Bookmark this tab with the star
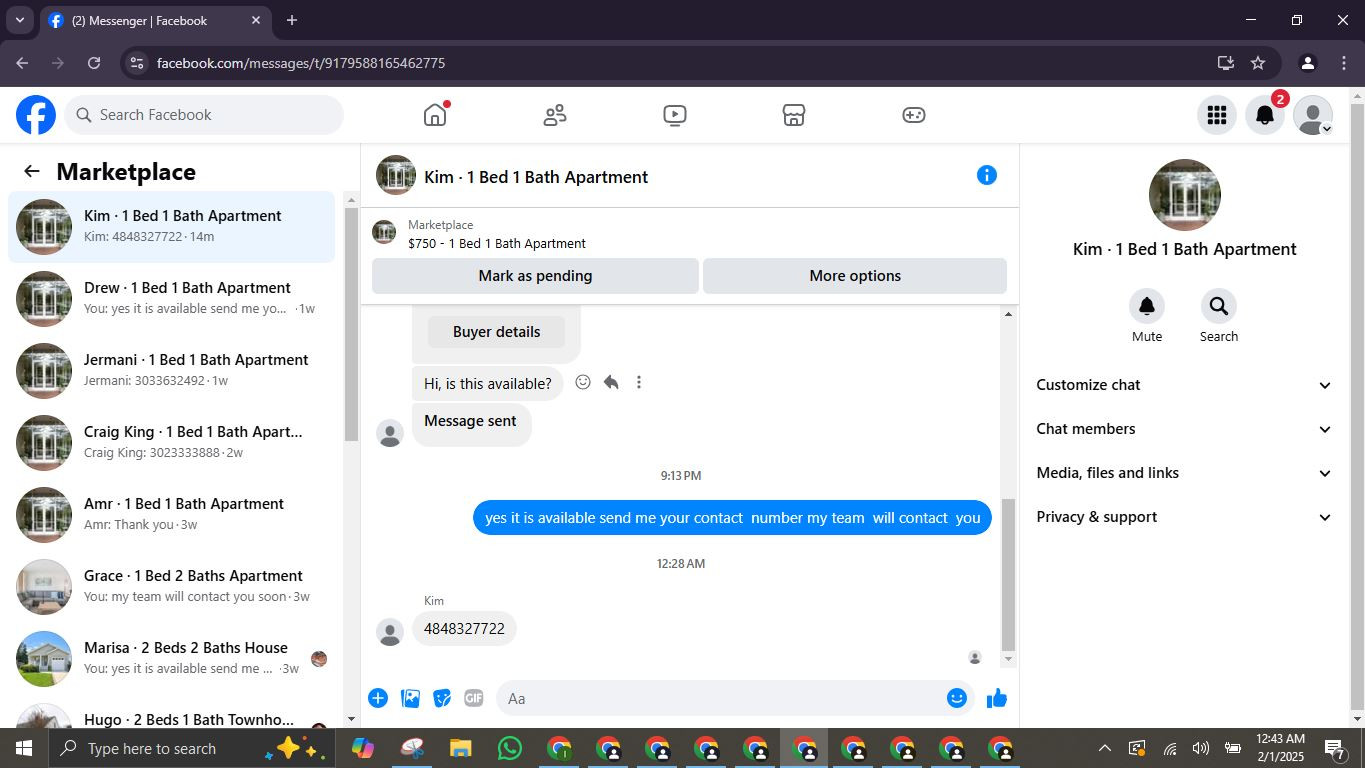This screenshot has height=768, width=1365. coord(1258,63)
